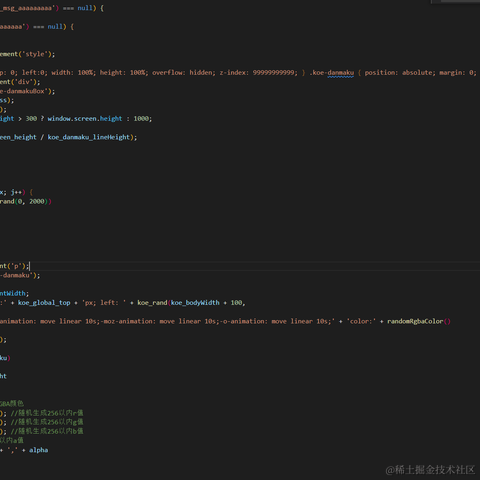Click the 'div' string literal
The height and width of the screenshot is (480, 480).
coord(24,82)
